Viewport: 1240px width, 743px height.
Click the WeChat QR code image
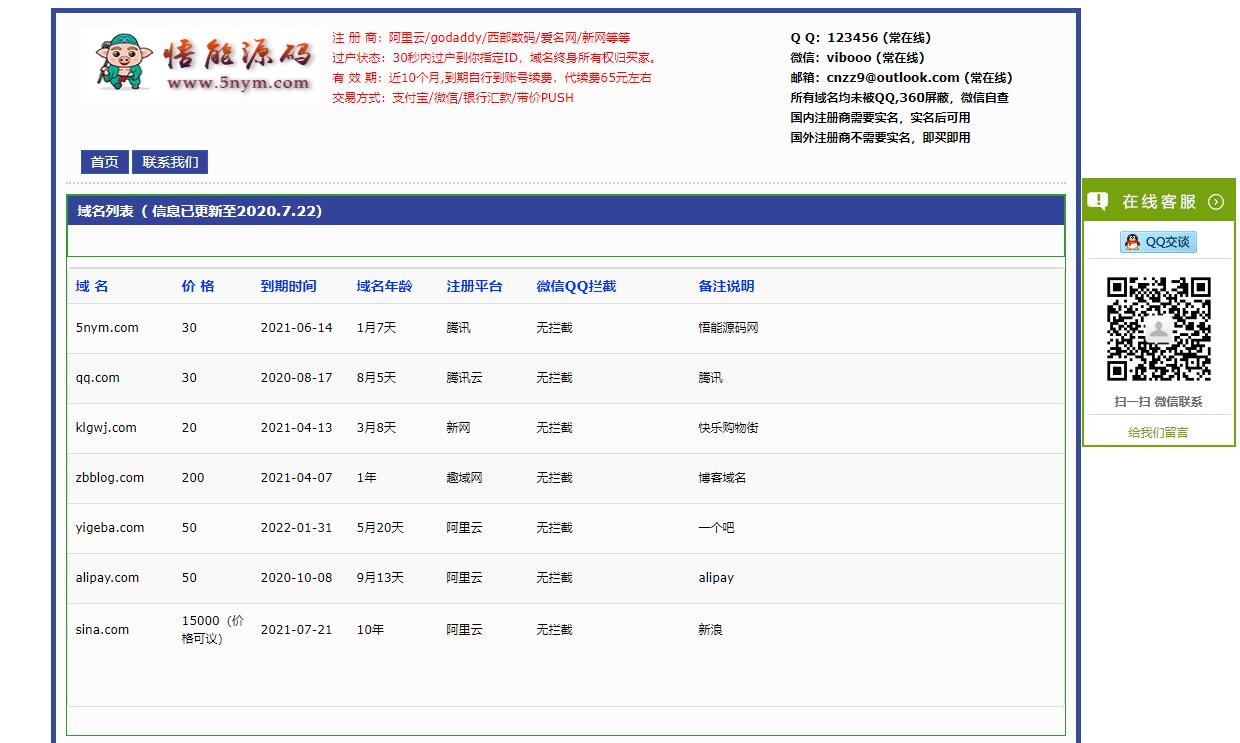[1158, 329]
